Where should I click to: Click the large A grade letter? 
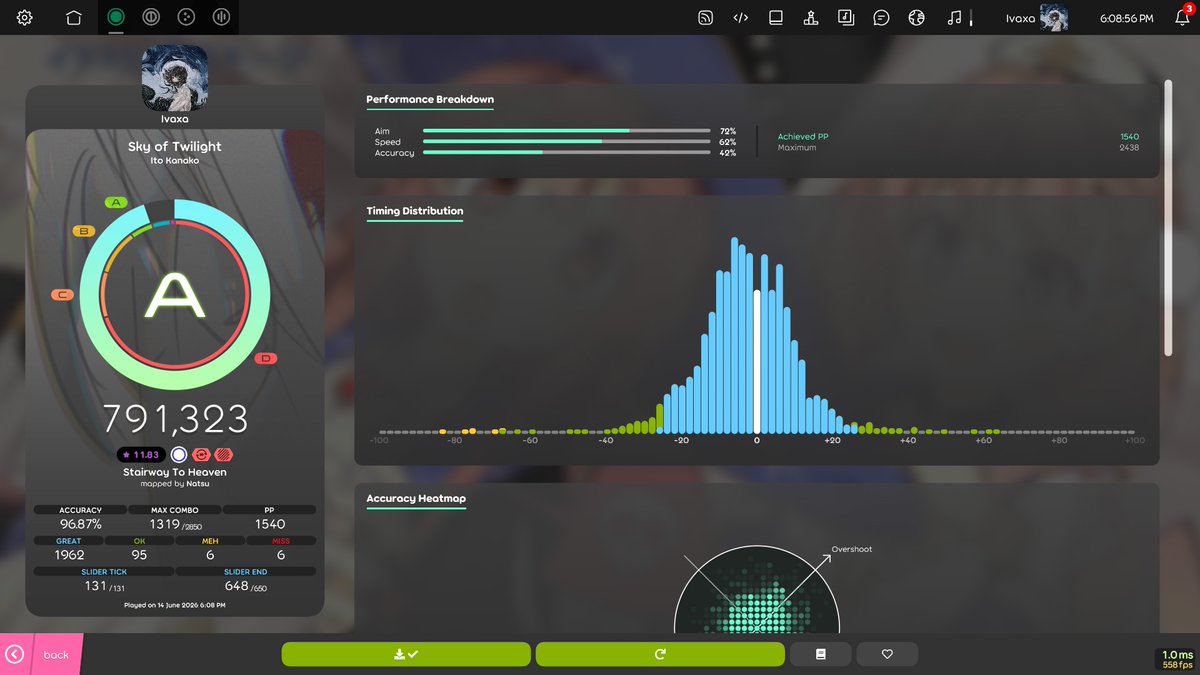coord(175,297)
